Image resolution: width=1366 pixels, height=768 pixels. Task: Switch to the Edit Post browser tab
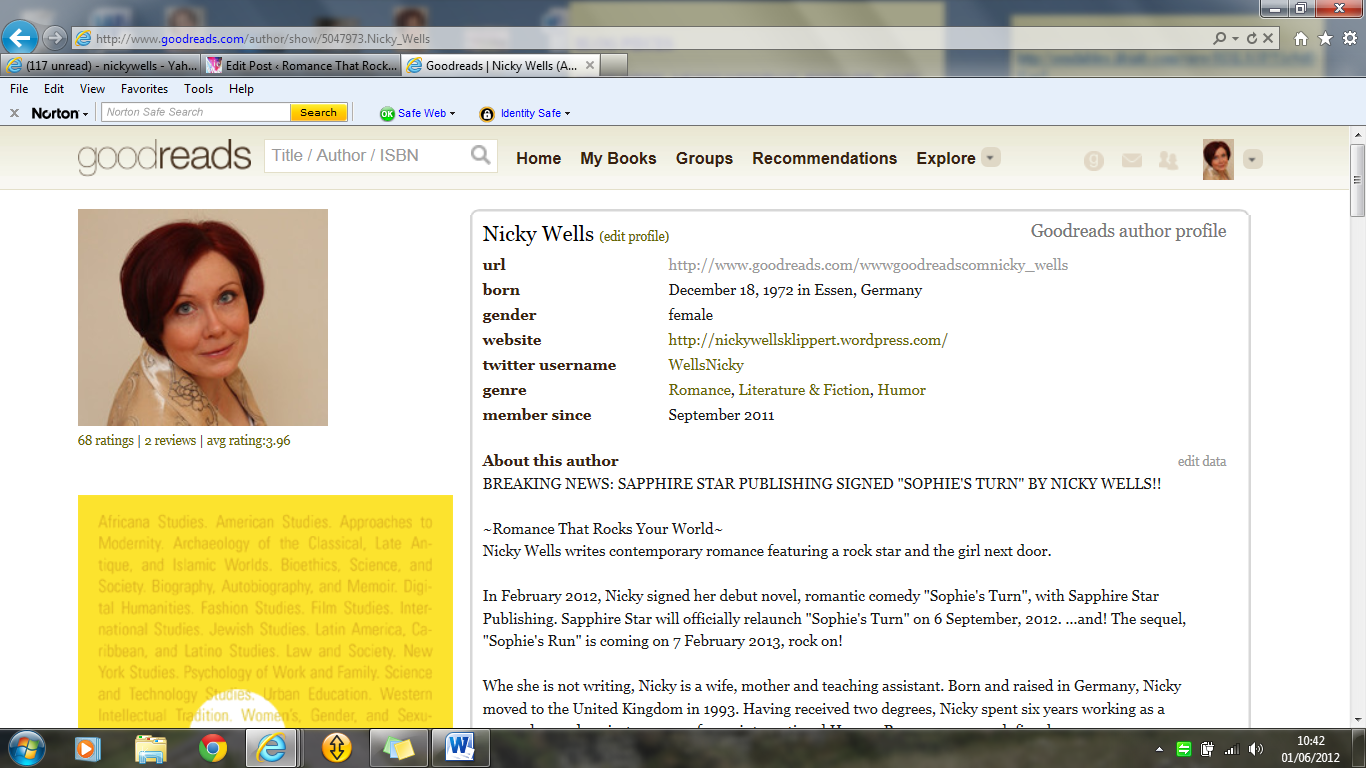[x=301, y=66]
